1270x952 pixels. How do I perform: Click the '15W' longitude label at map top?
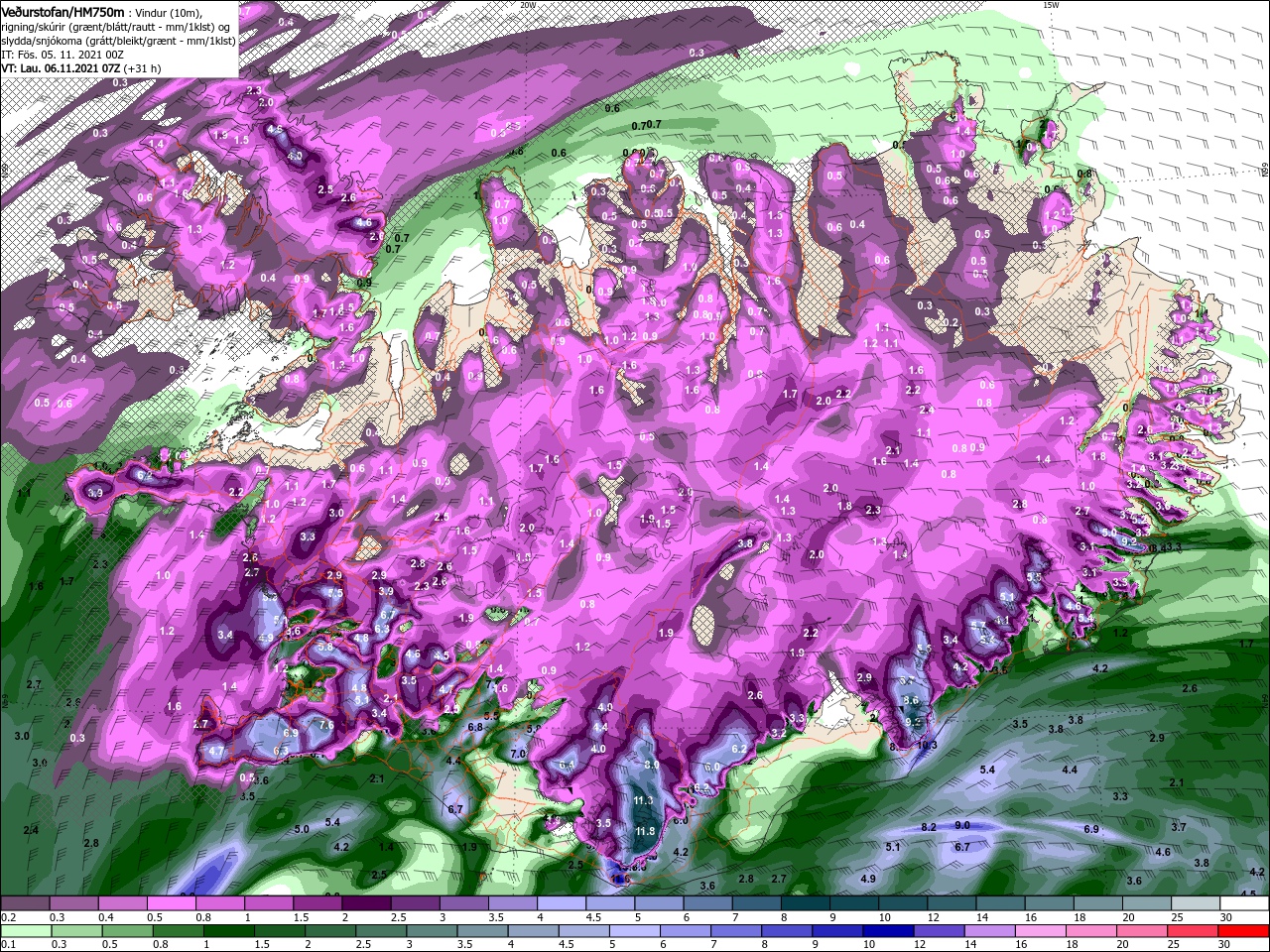(x=1051, y=5)
